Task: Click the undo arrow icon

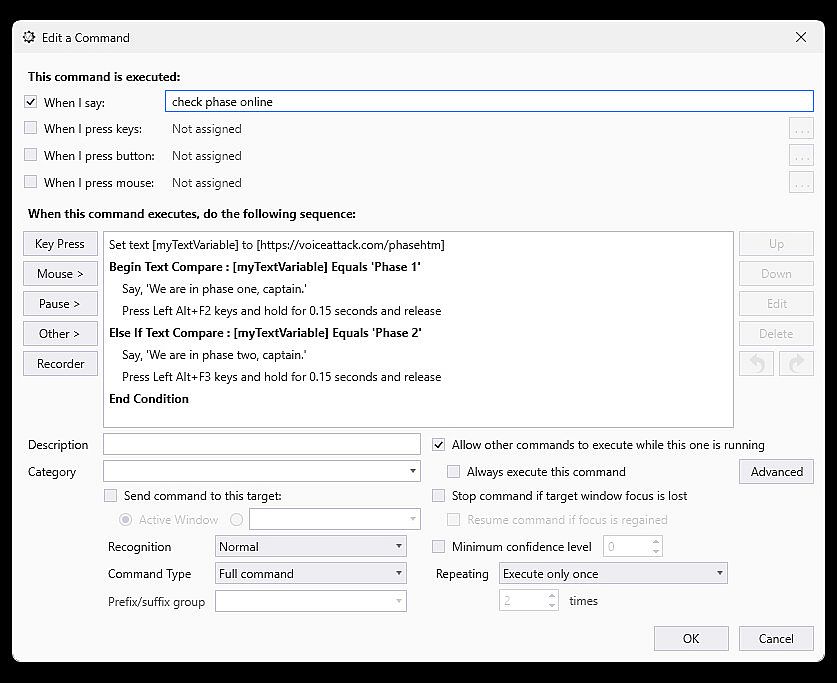Action: coord(757,364)
